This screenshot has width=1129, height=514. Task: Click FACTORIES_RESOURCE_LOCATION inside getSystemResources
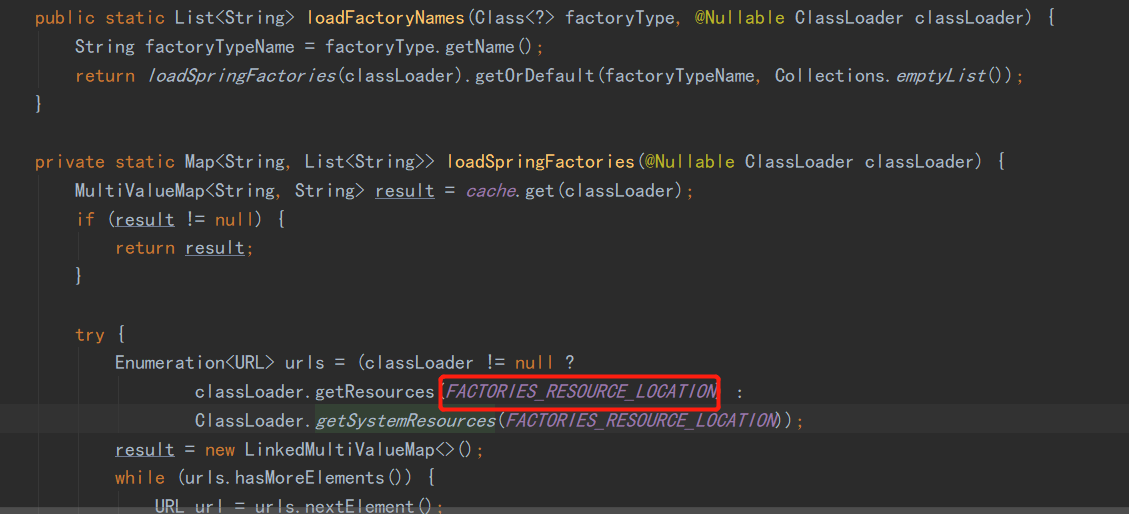click(639, 420)
